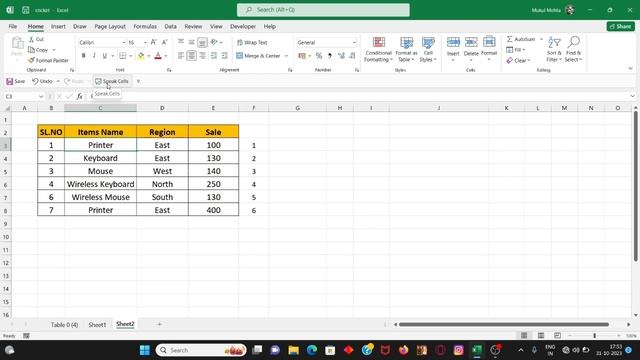Click percent style icon

pos(319,56)
